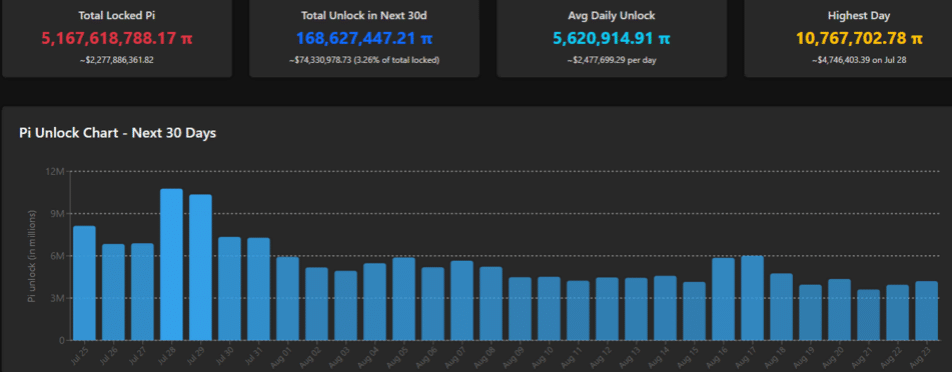Click the Total Locked Pi card heading
Viewport: 952px width, 372px height.
pos(117,15)
